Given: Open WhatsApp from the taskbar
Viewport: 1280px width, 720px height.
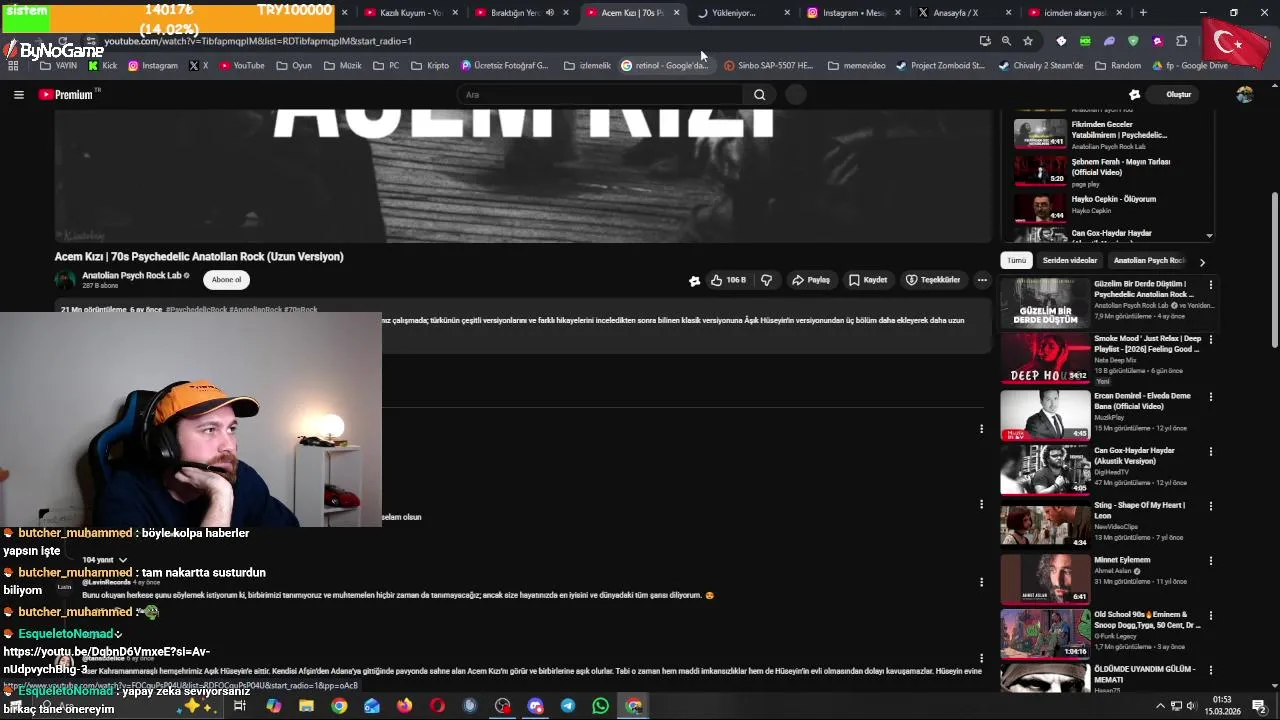Looking at the screenshot, I should (x=601, y=706).
